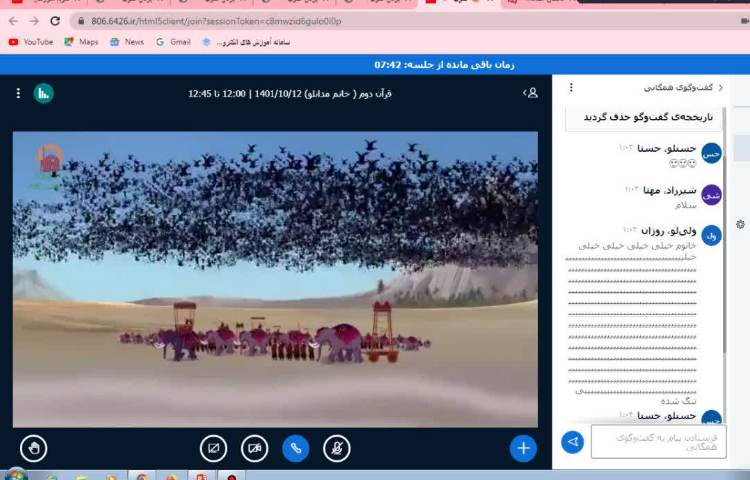This screenshot has width=750, height=480.
Task: Click the shared presentation video area
Action: [275, 279]
